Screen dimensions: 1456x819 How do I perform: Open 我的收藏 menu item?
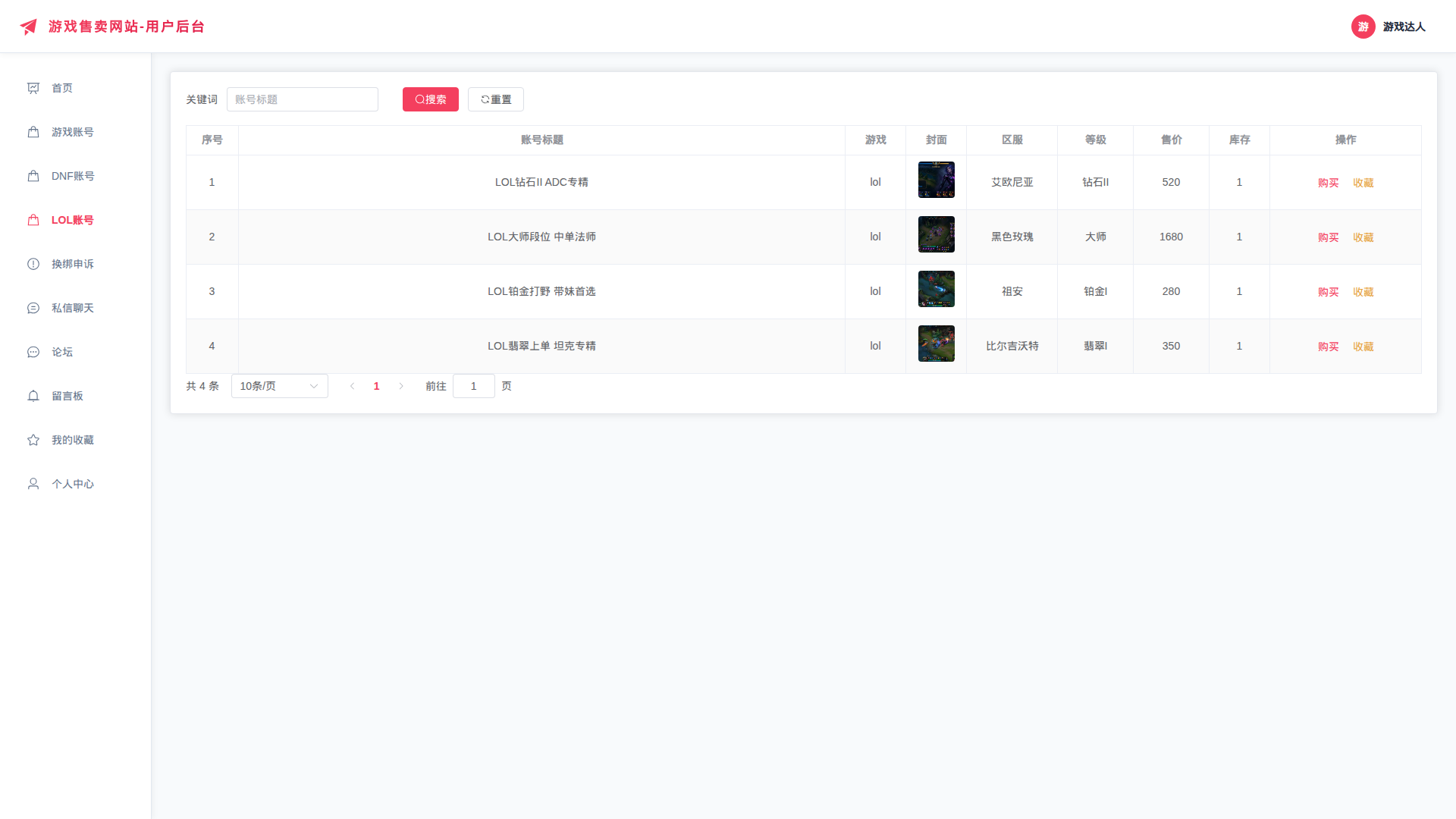[75, 440]
